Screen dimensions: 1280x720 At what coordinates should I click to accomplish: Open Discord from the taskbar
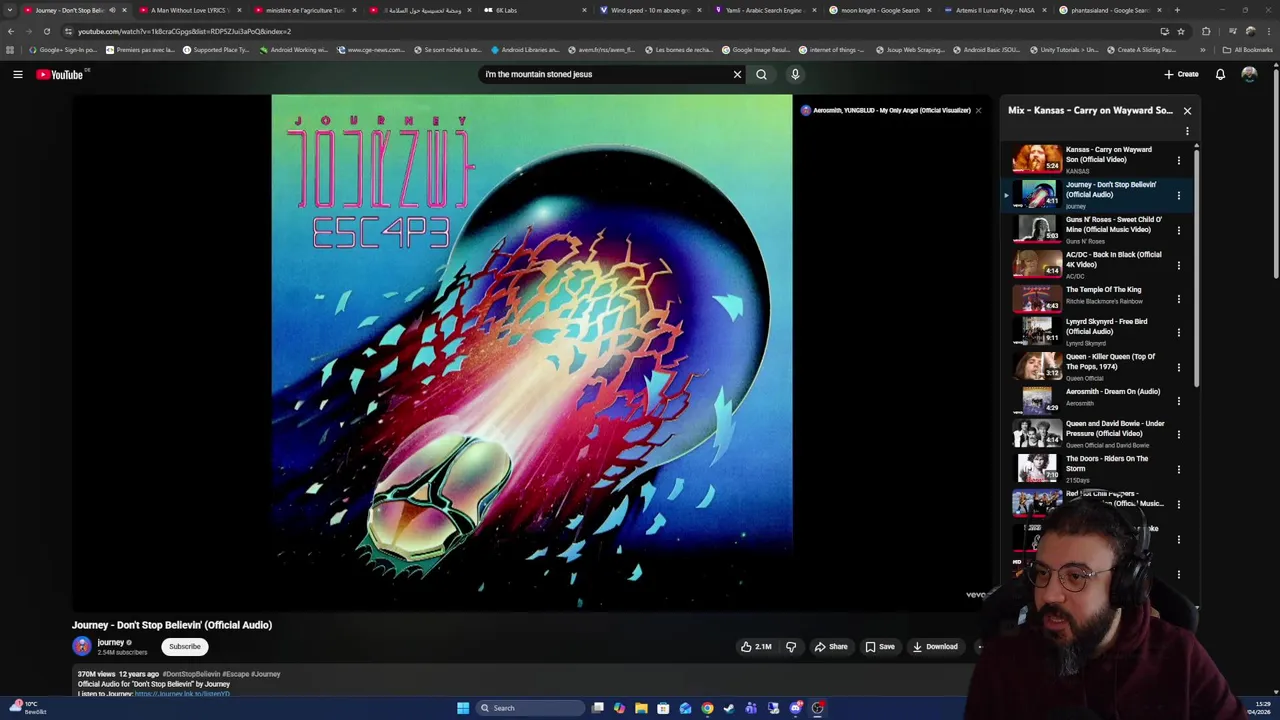click(795, 708)
